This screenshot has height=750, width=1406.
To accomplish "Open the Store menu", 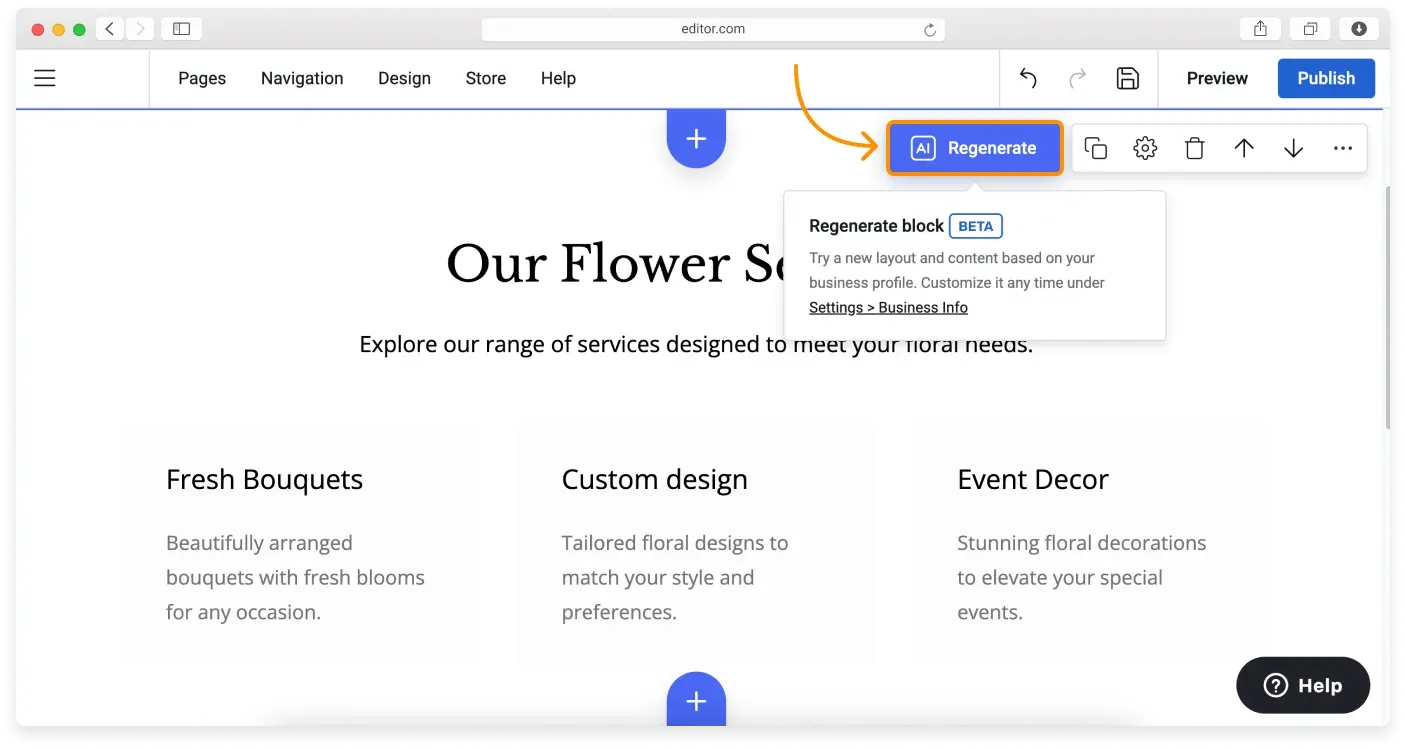I will (486, 78).
